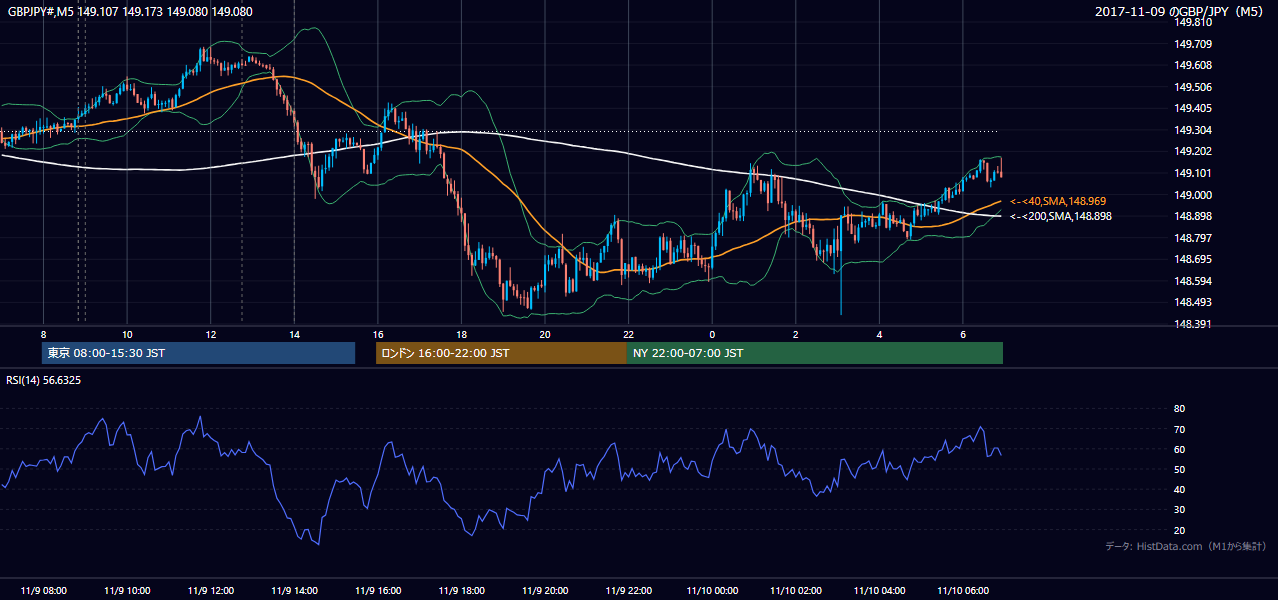Click the 11/10 06:00 time axis label

963,591
